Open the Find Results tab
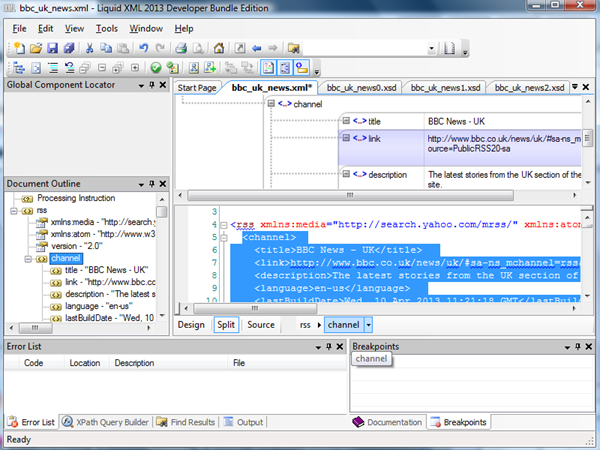 (186, 422)
